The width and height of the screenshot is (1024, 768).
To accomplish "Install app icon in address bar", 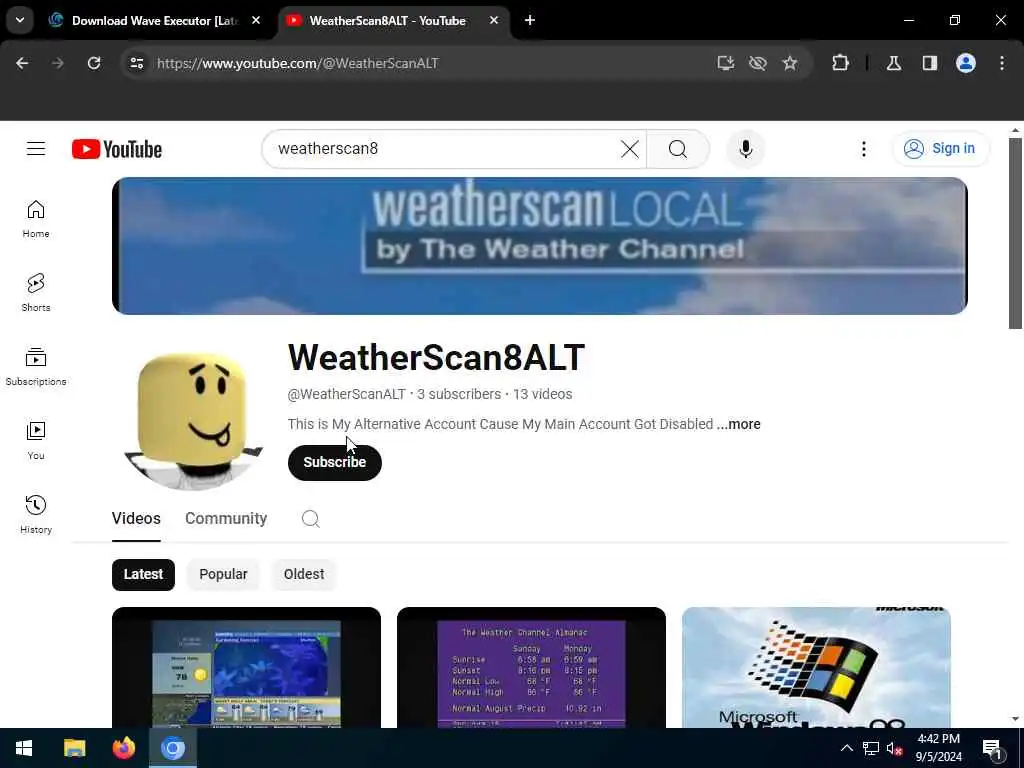I will tap(726, 63).
